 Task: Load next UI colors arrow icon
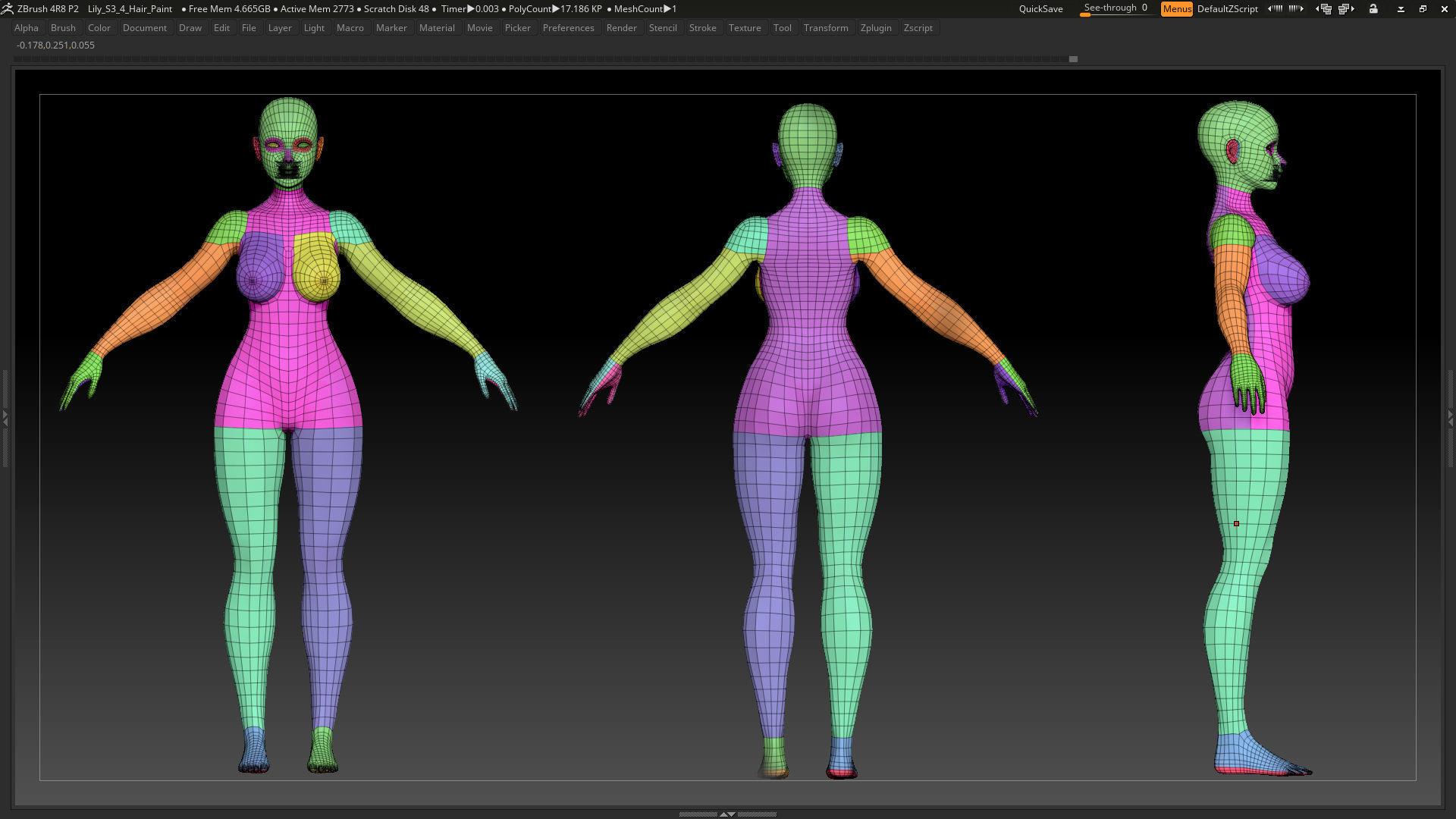1296,9
